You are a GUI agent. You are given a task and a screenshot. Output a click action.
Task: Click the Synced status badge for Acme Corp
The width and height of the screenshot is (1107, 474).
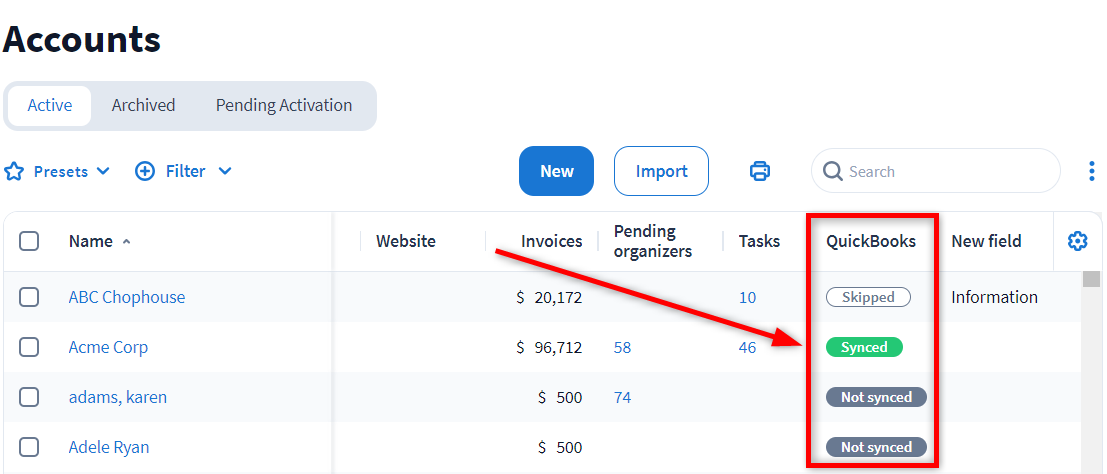[864, 347]
